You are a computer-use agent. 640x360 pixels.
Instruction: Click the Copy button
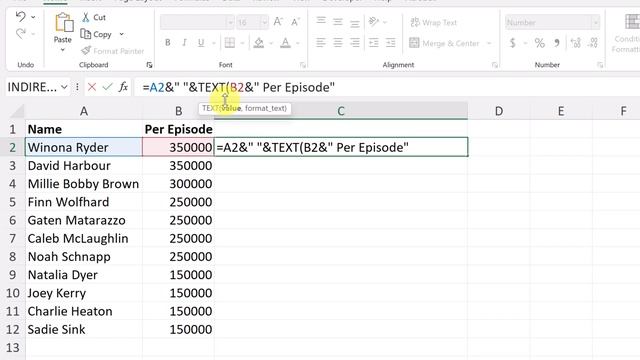point(96,34)
